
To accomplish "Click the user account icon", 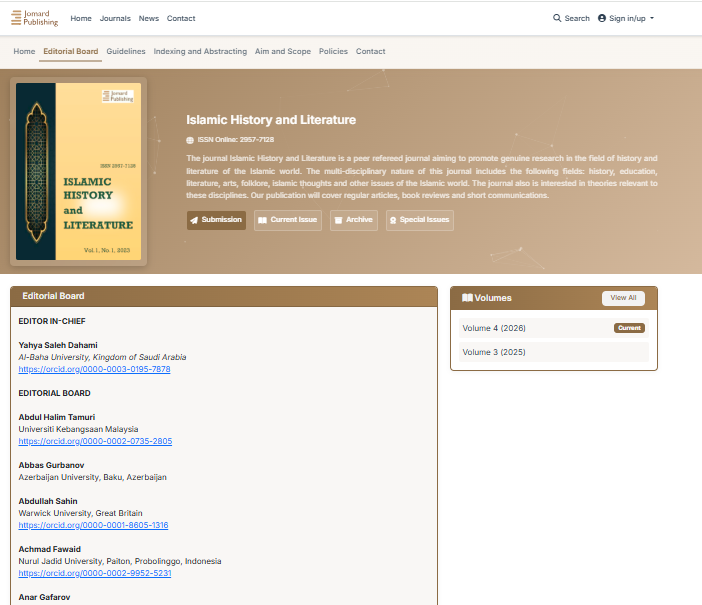I will [602, 18].
